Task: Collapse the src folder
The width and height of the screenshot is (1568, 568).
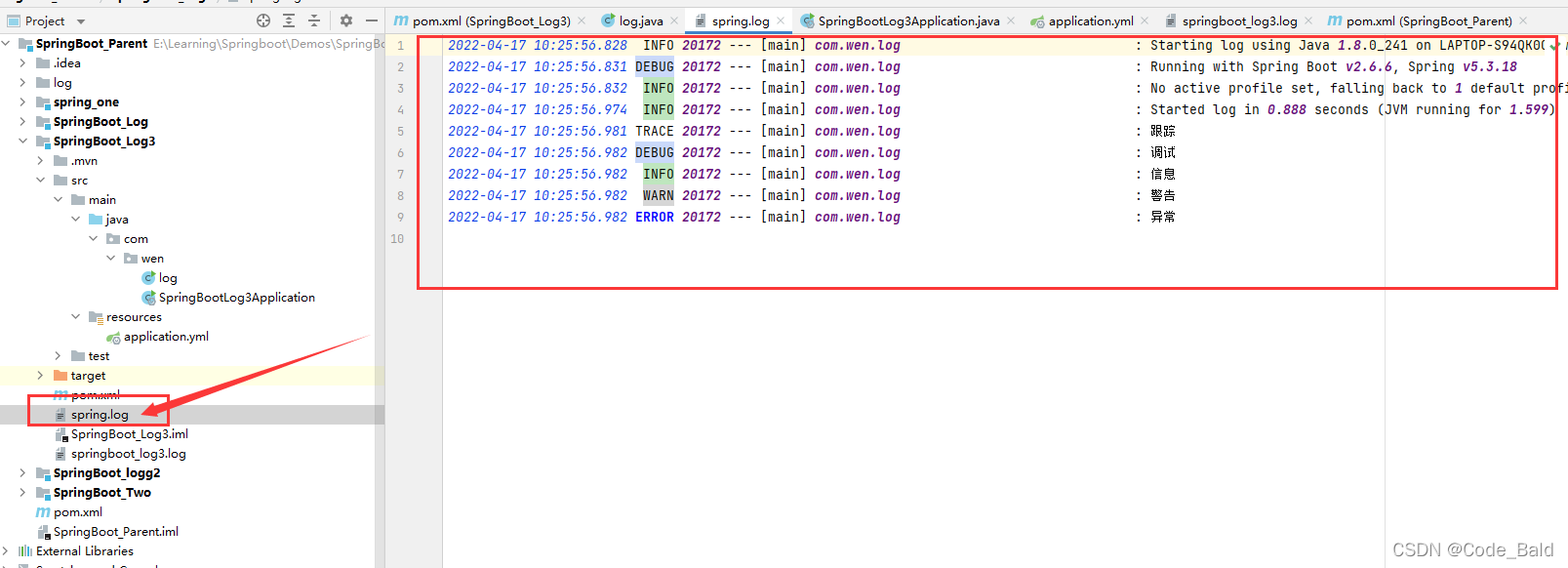Action: pos(41,180)
